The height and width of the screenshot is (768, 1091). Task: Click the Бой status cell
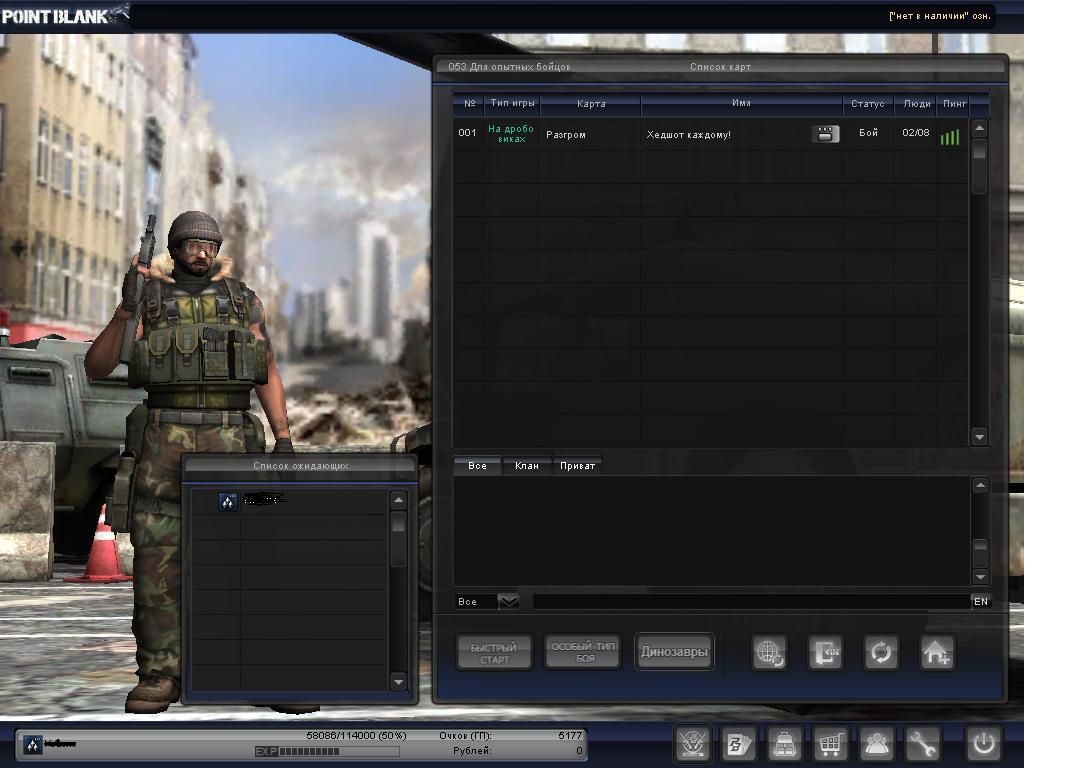pyautogui.click(x=868, y=133)
